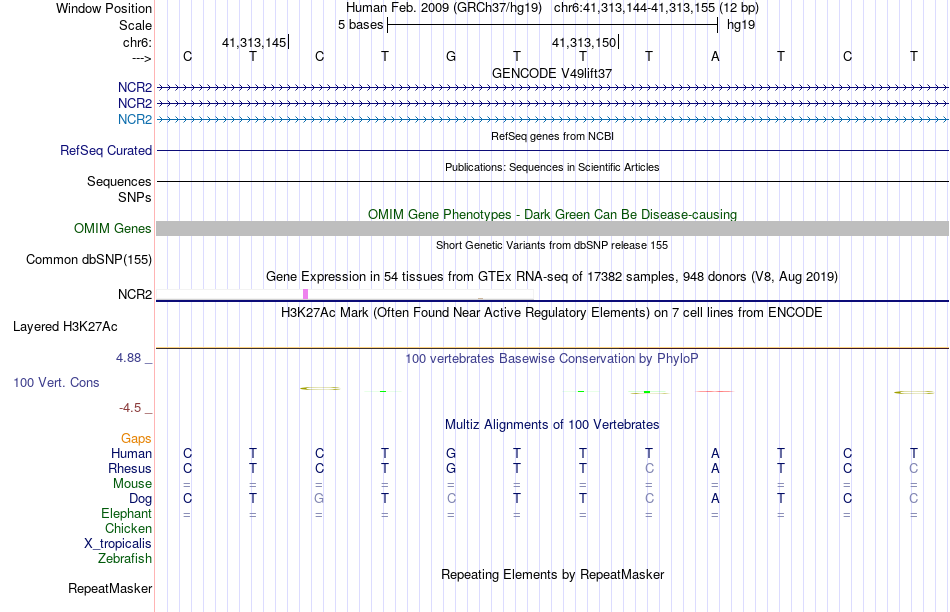Viewport: 950px width, 612px height.
Task: Click the SNPs track label
Action: (x=135, y=198)
